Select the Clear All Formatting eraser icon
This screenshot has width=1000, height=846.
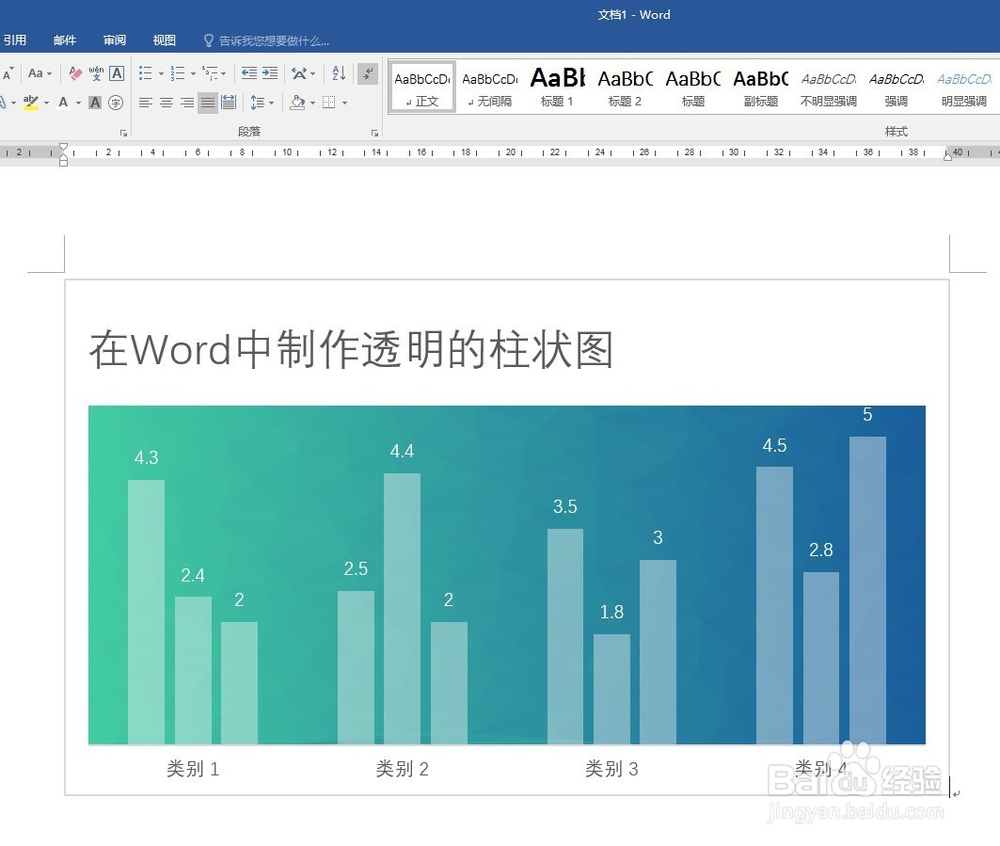[75, 74]
